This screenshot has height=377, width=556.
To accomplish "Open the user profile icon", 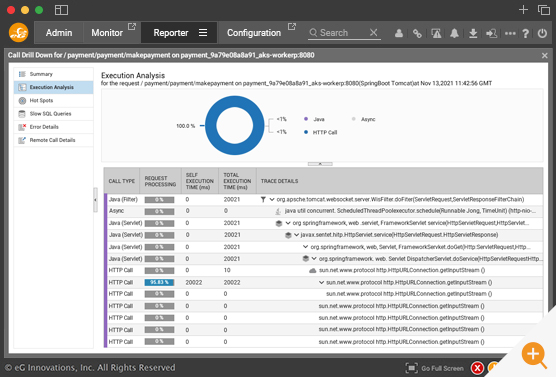I will 399,33.
